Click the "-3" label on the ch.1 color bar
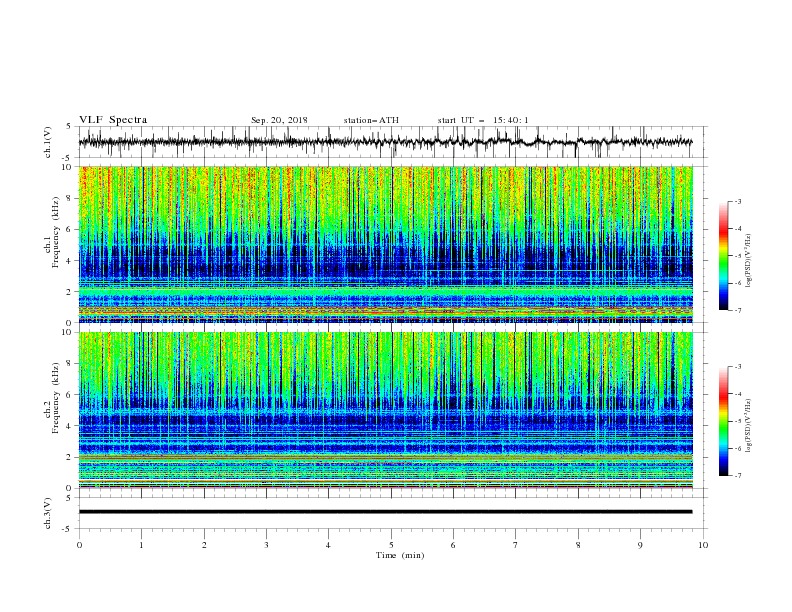The height and width of the screenshot is (612, 792). (738, 201)
